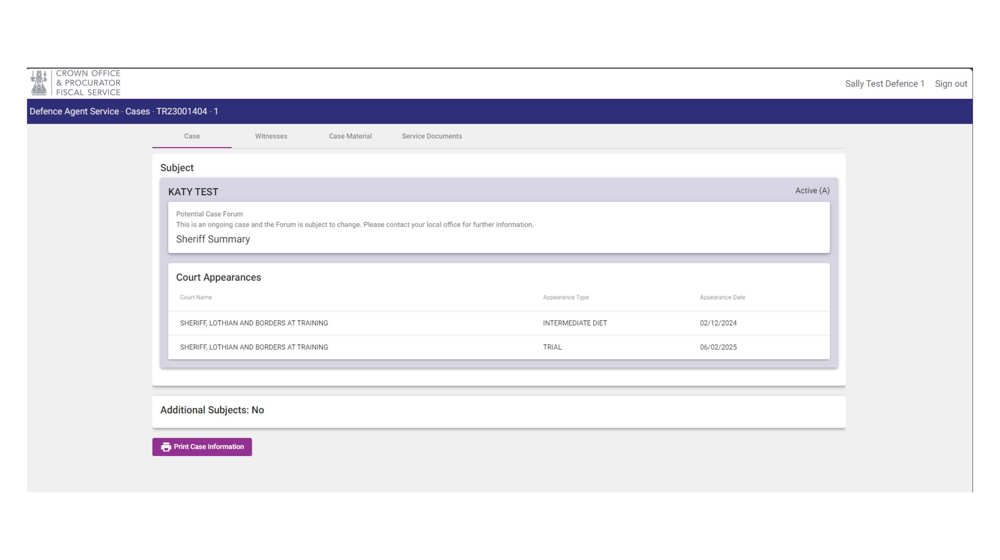Click the printer icon on Print button
The image size is (1000, 560).
(x=166, y=447)
